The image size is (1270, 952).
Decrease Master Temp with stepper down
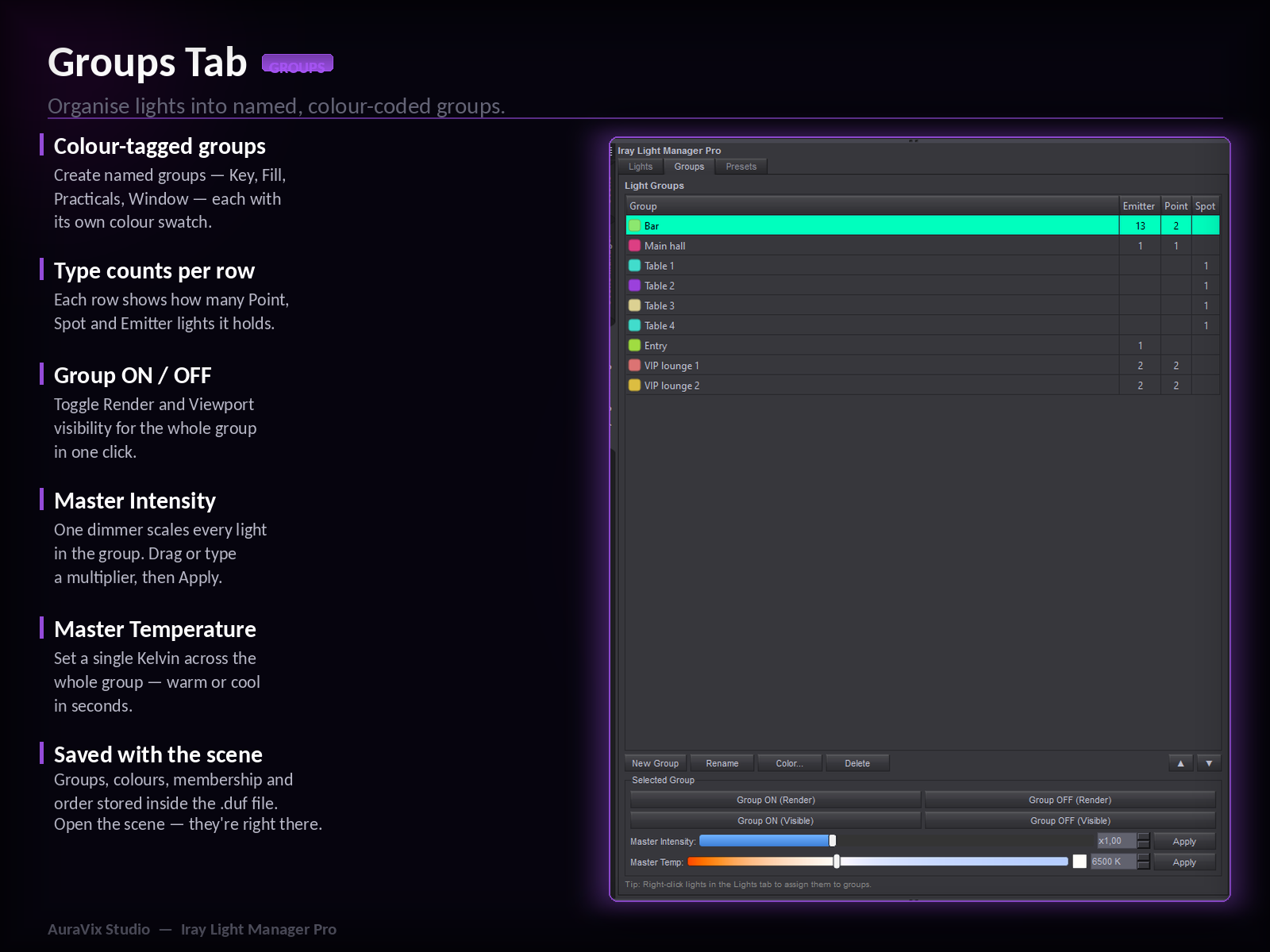[1143, 866]
